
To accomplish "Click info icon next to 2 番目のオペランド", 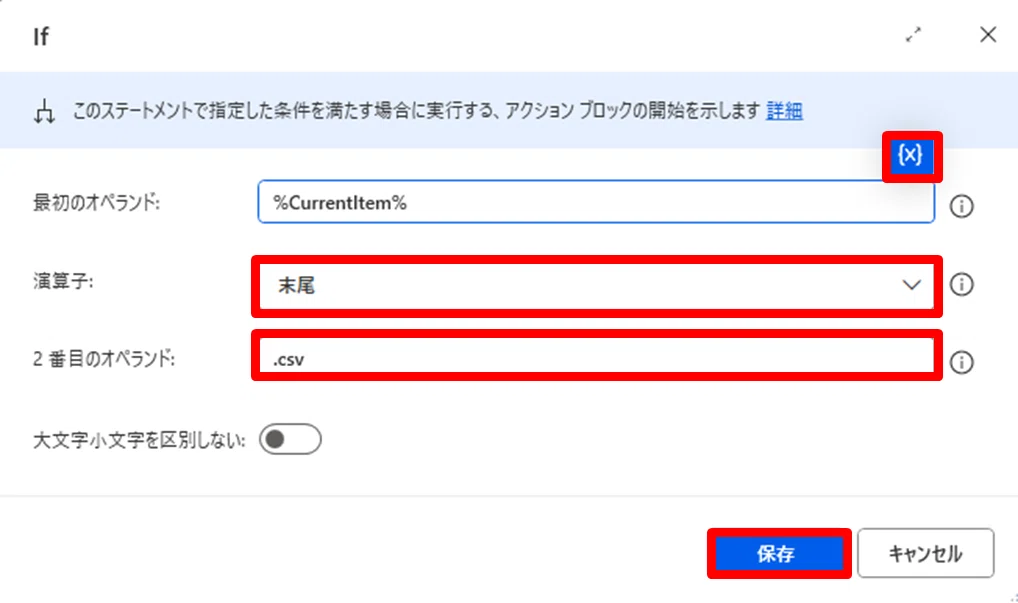I will 961,362.
